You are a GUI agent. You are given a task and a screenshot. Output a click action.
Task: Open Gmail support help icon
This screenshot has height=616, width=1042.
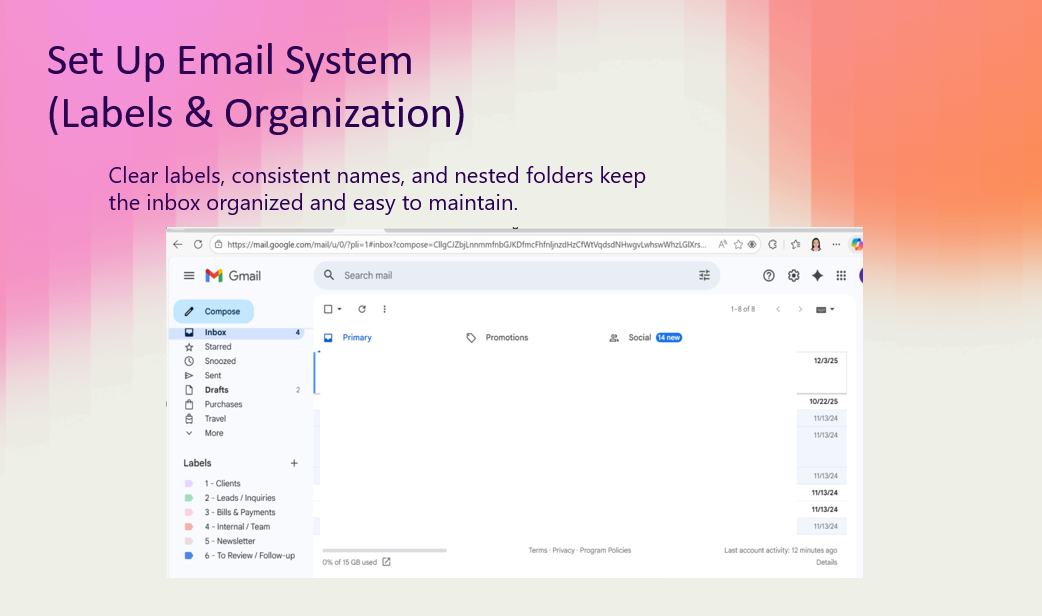(x=769, y=276)
